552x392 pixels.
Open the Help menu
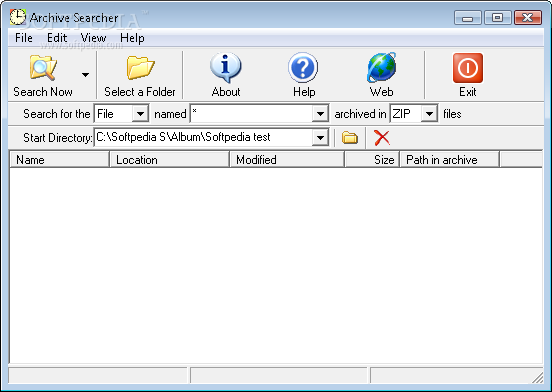click(132, 38)
